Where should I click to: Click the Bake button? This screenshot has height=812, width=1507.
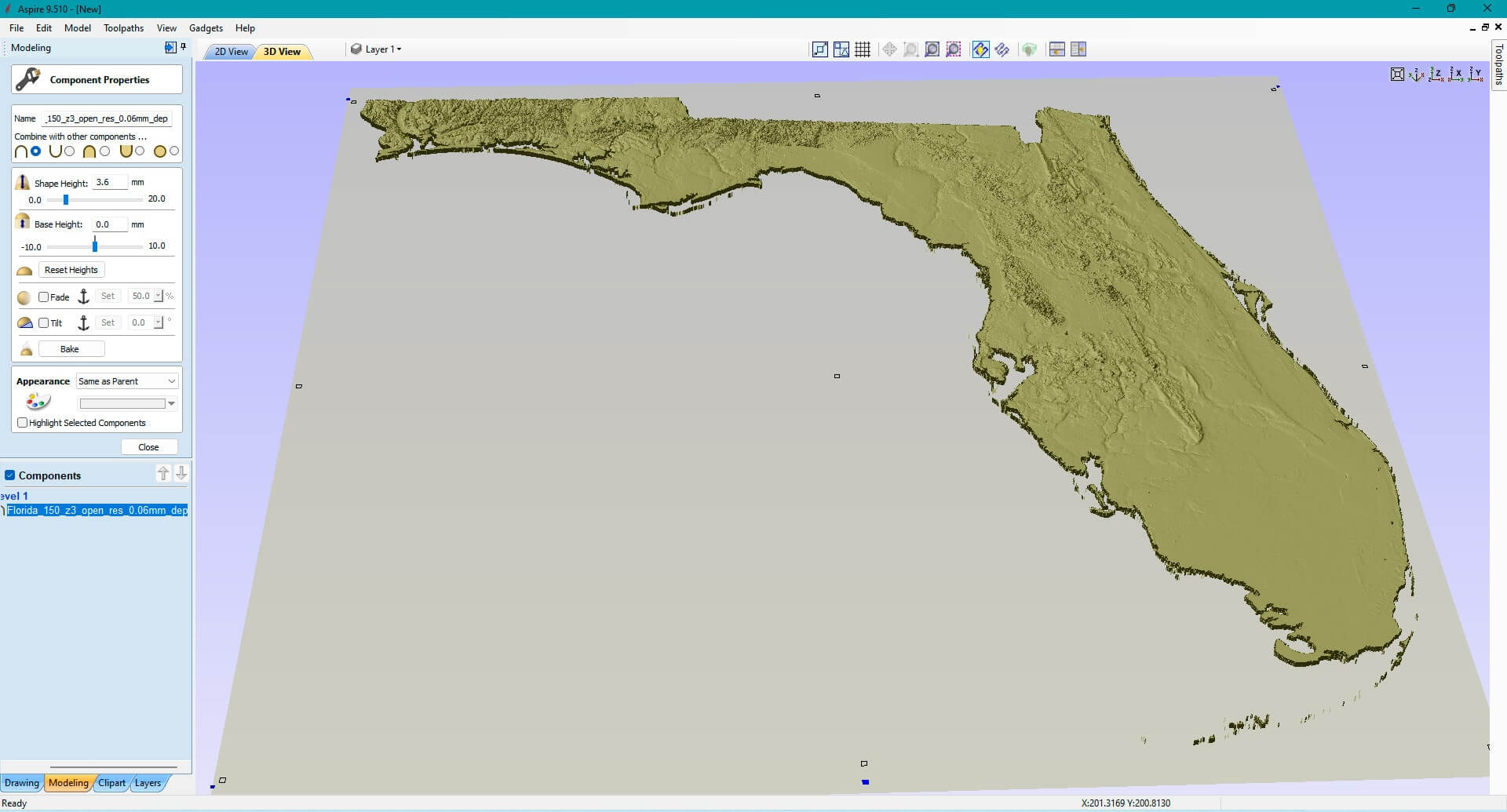[71, 349]
